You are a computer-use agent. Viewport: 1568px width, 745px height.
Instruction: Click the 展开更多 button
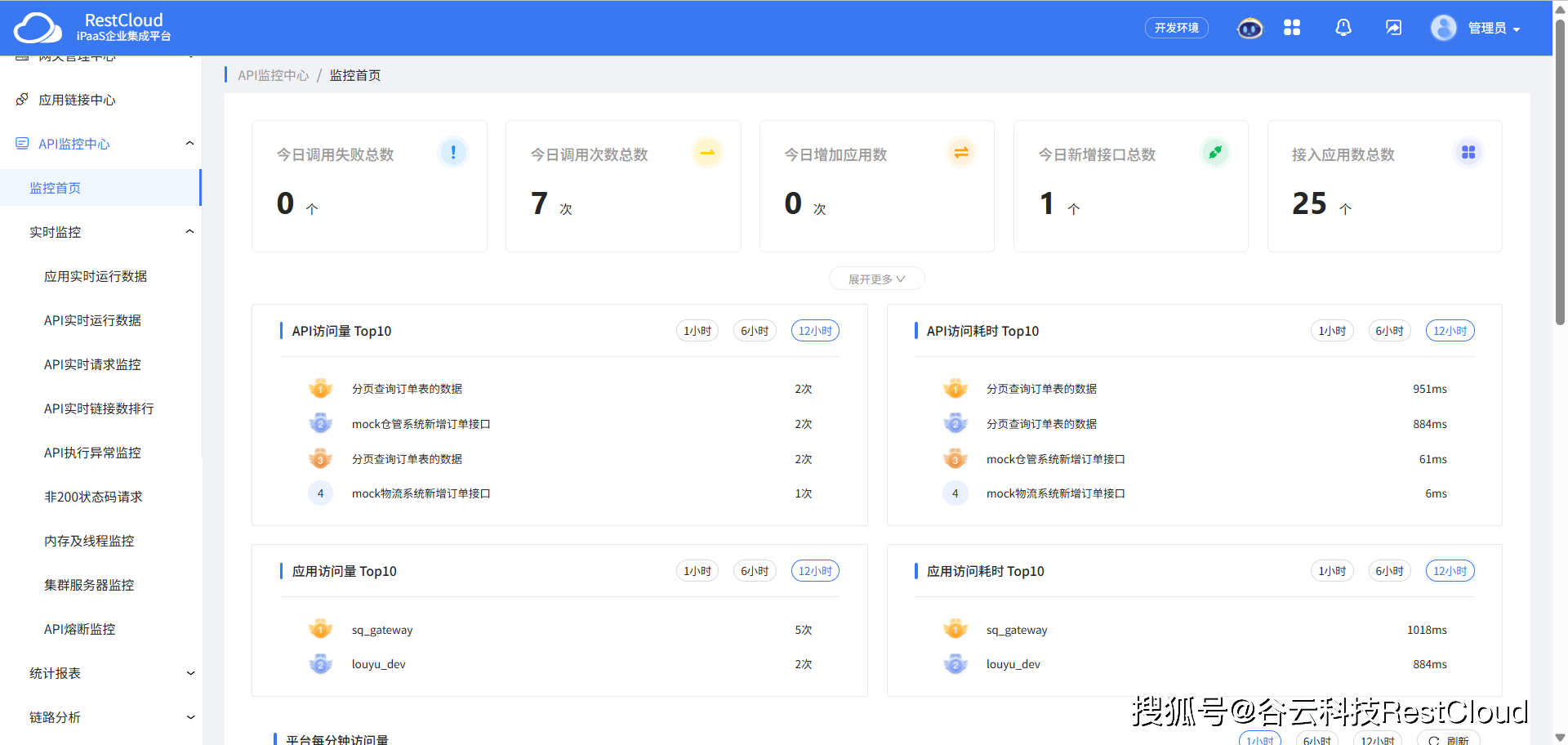pyautogui.click(x=876, y=278)
